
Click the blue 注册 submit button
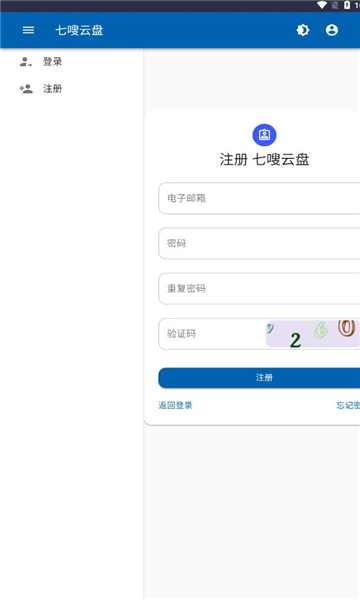pyautogui.click(x=259, y=378)
